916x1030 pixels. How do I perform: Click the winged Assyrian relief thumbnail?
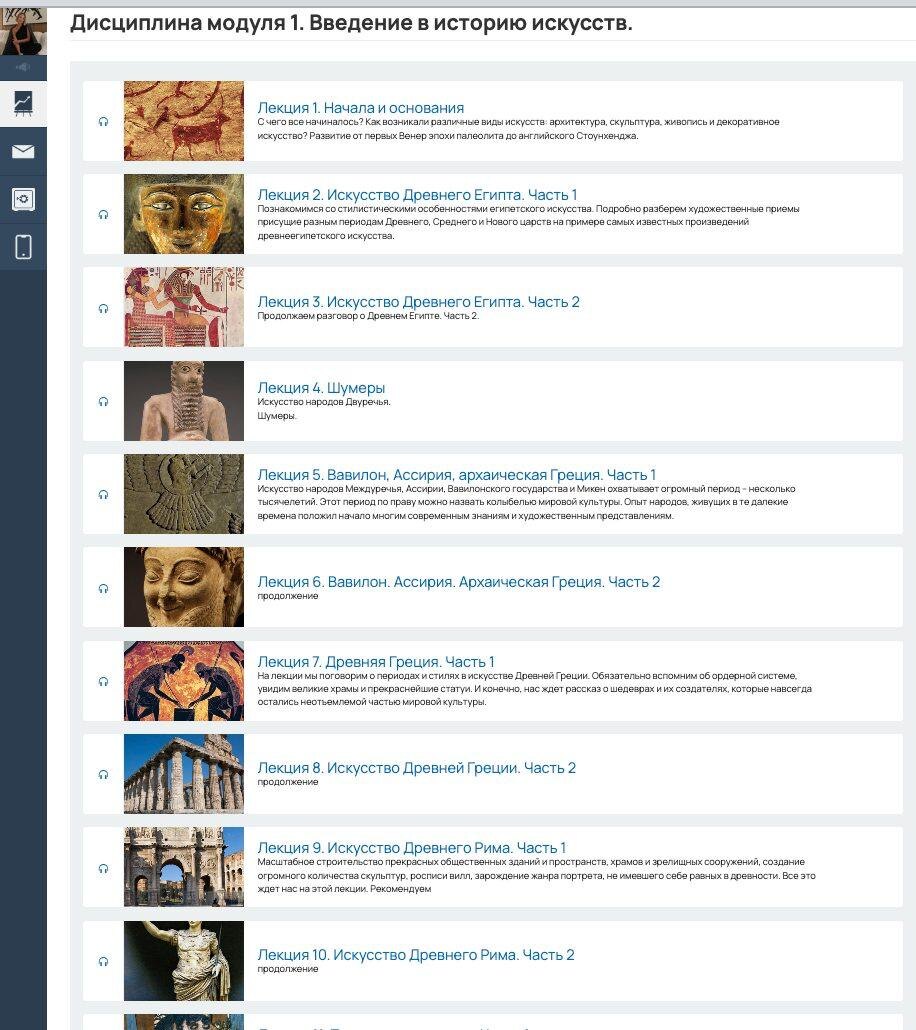click(x=184, y=494)
